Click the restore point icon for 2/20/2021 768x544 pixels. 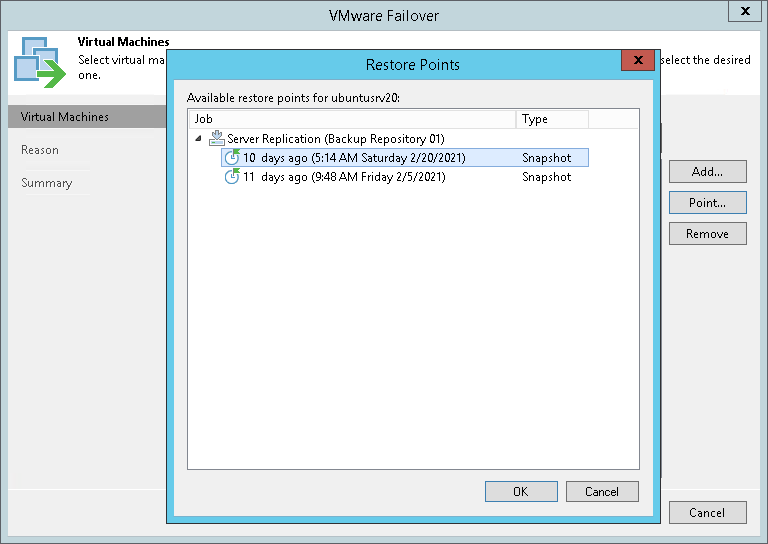point(232,157)
